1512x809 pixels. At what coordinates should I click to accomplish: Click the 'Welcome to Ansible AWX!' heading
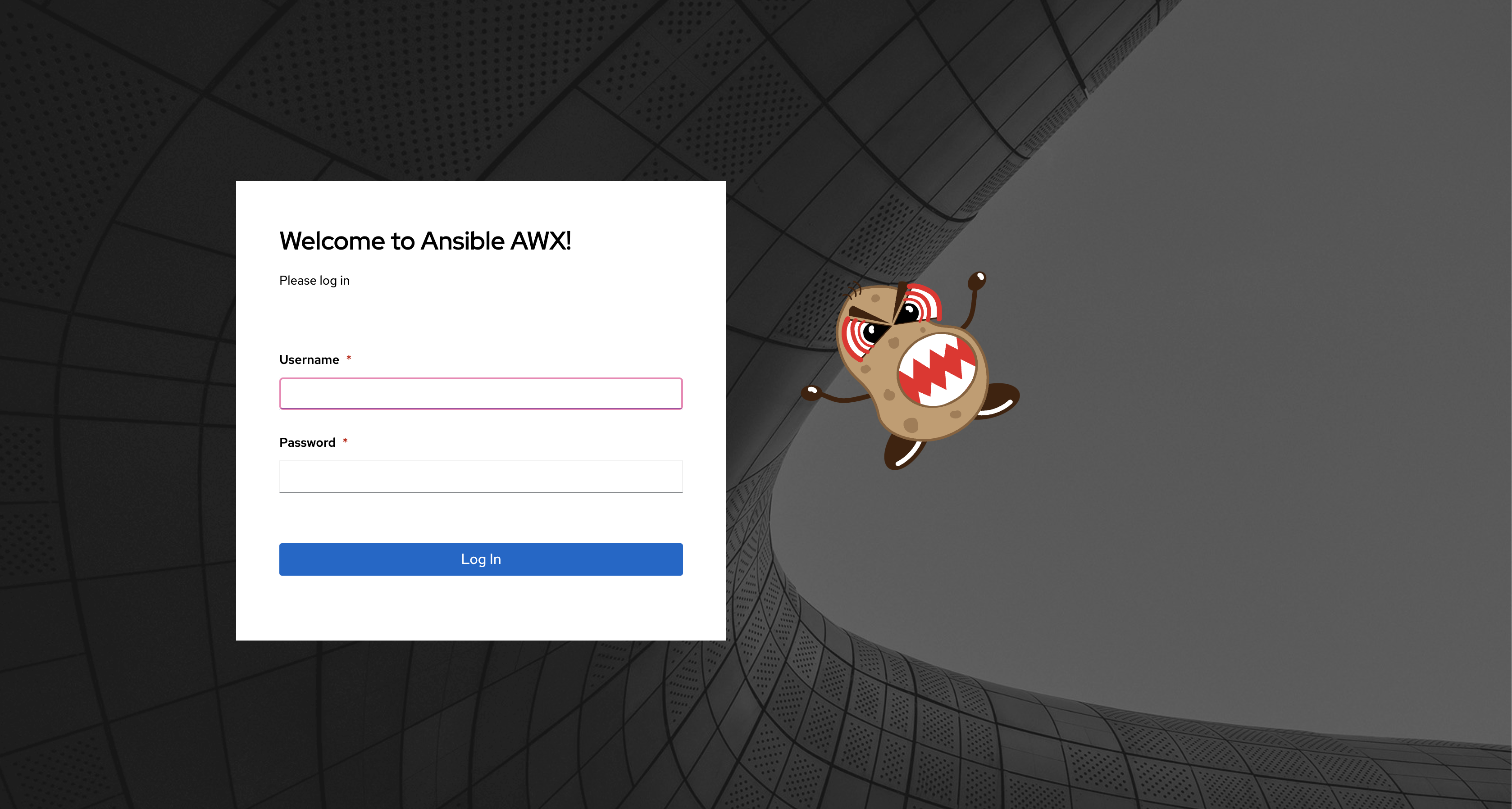425,241
